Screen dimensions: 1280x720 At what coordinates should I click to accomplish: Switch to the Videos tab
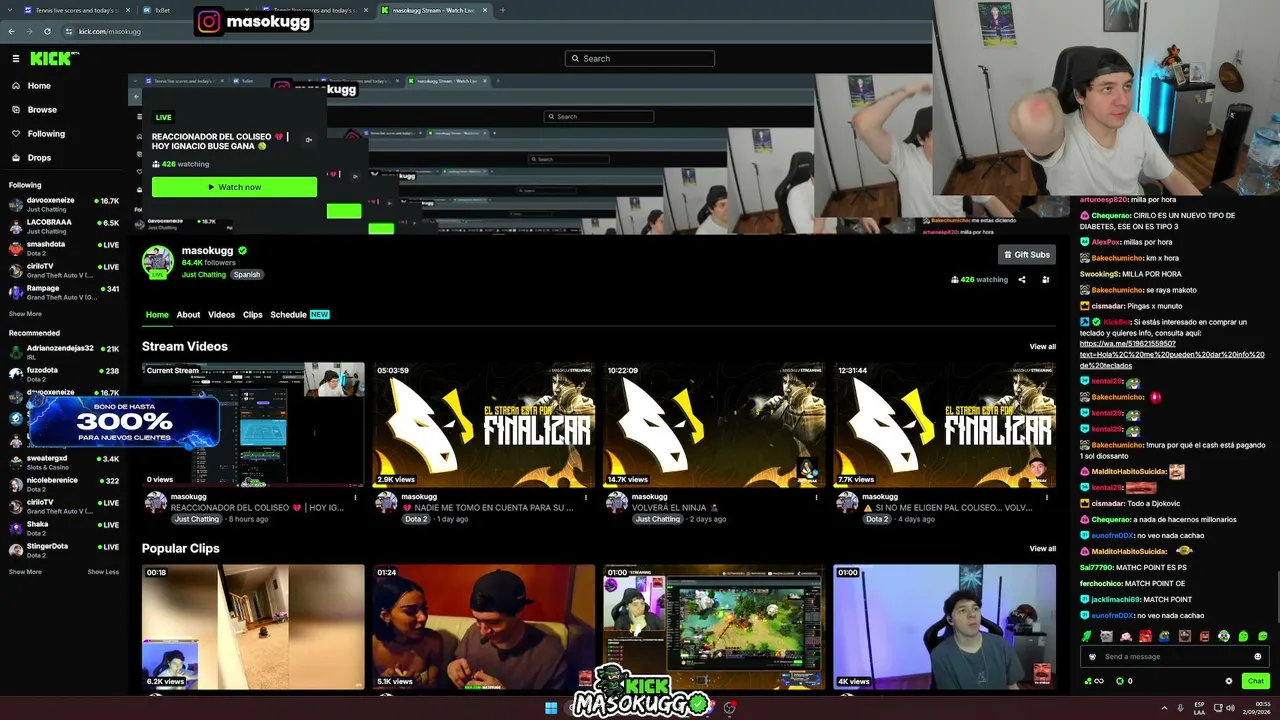[x=222, y=315]
